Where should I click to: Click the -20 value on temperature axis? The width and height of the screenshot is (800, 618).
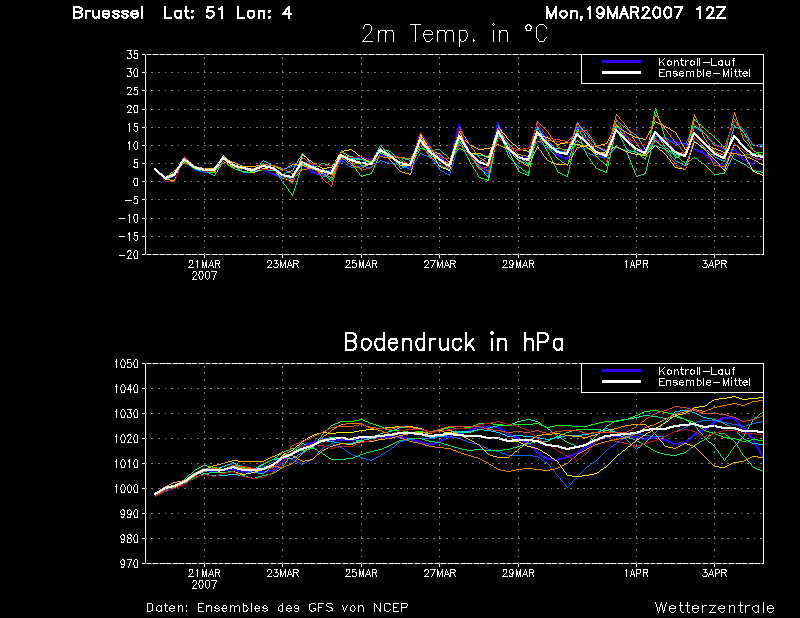pyautogui.click(x=128, y=255)
